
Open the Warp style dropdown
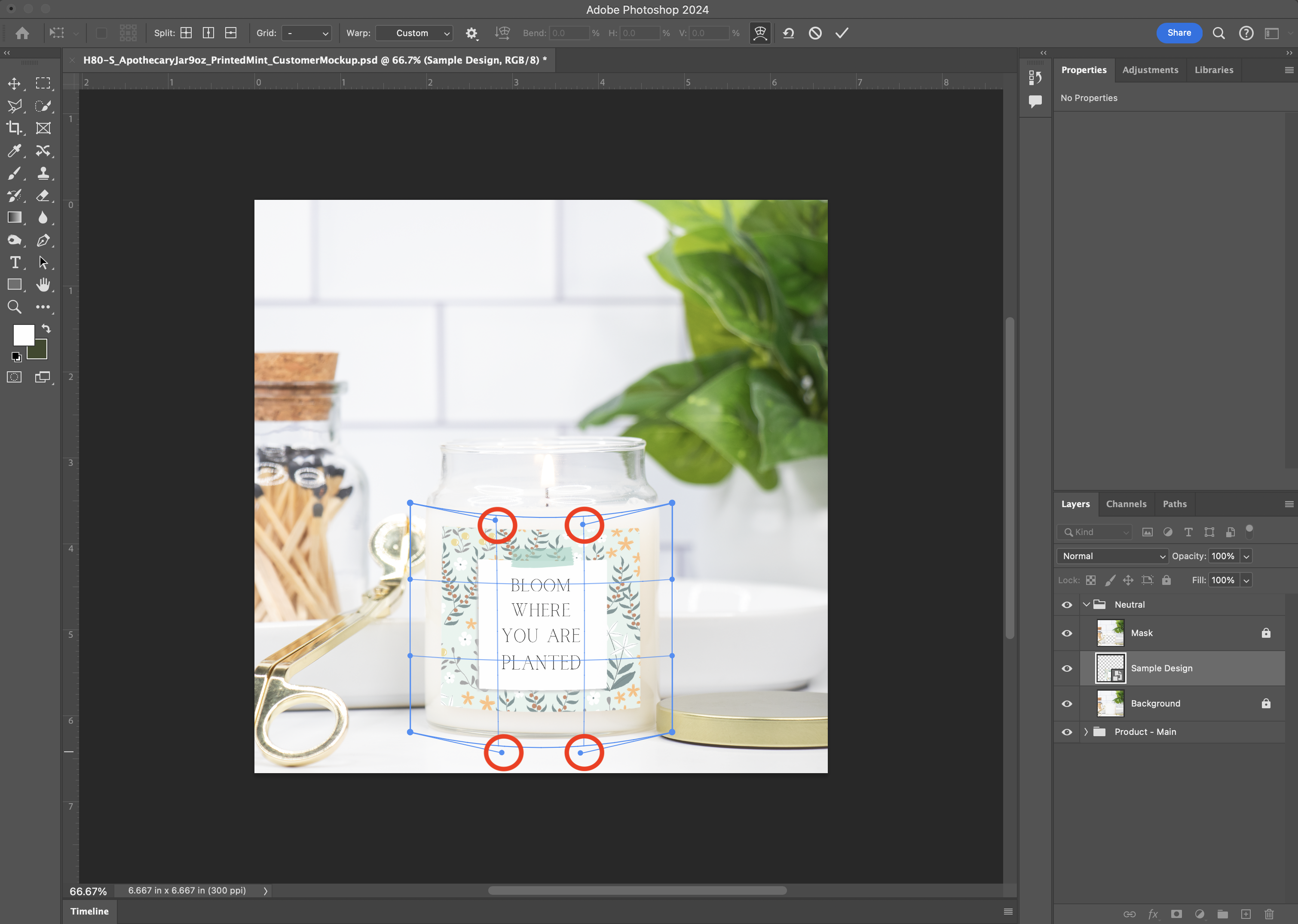point(414,33)
